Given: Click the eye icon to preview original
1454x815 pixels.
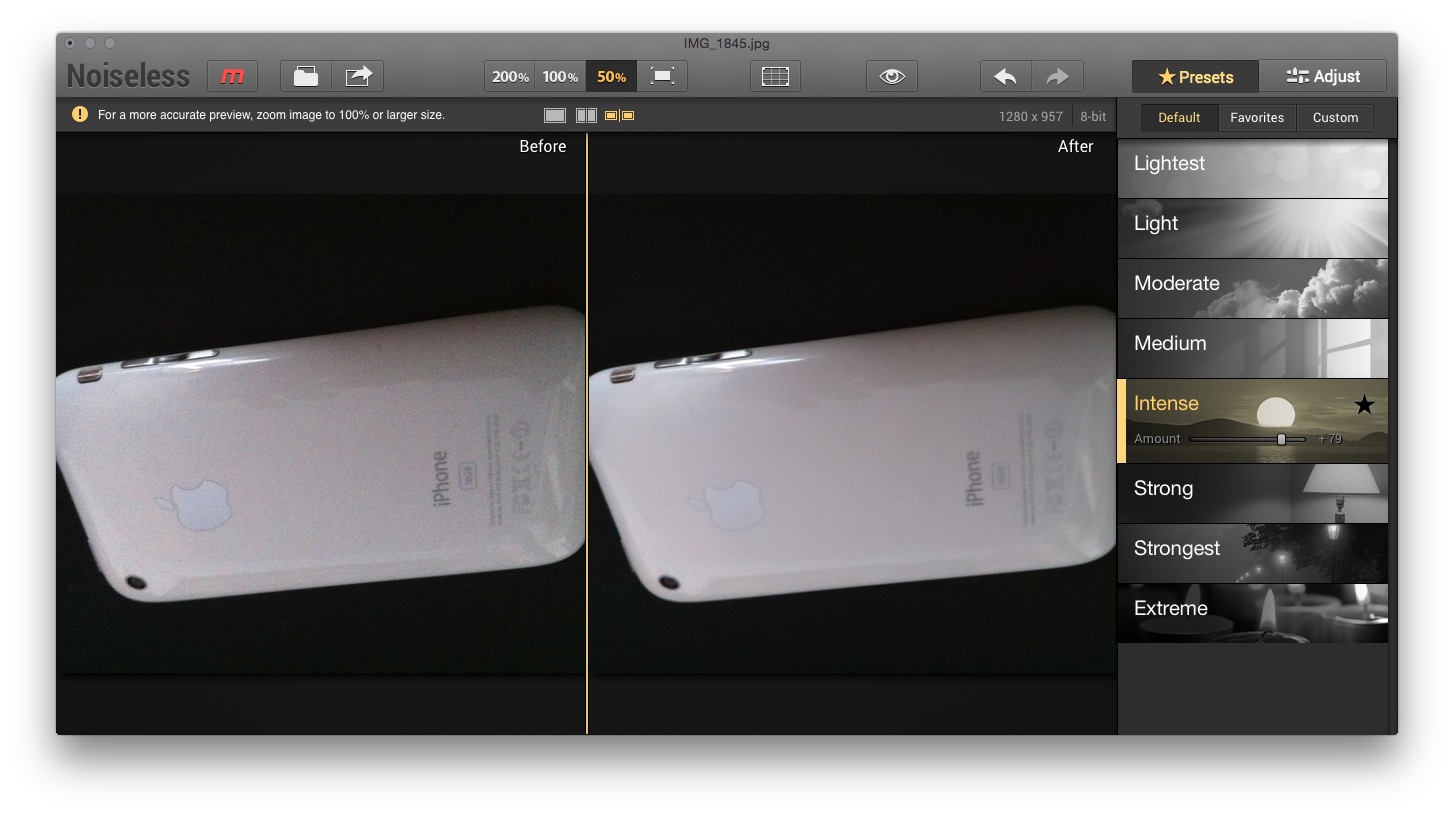Looking at the screenshot, I should tap(891, 75).
